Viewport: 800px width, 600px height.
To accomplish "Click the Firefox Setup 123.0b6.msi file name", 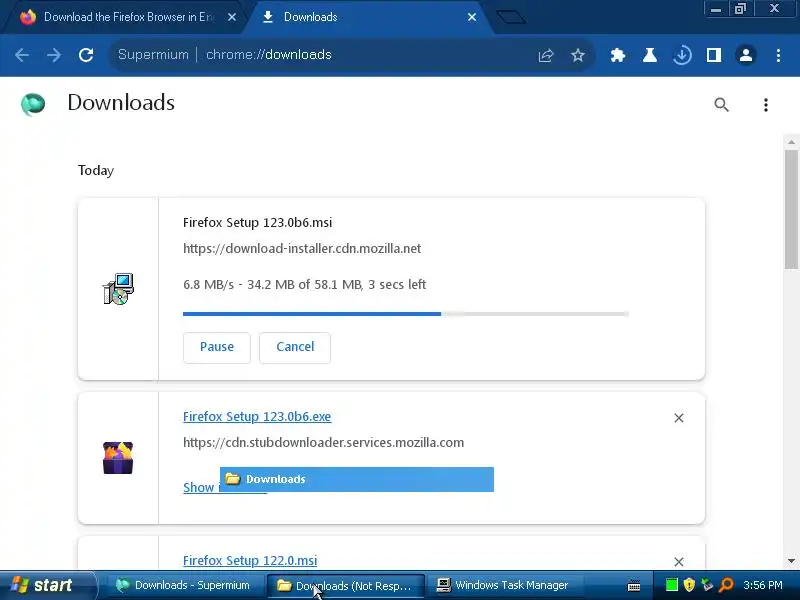I will [257, 222].
